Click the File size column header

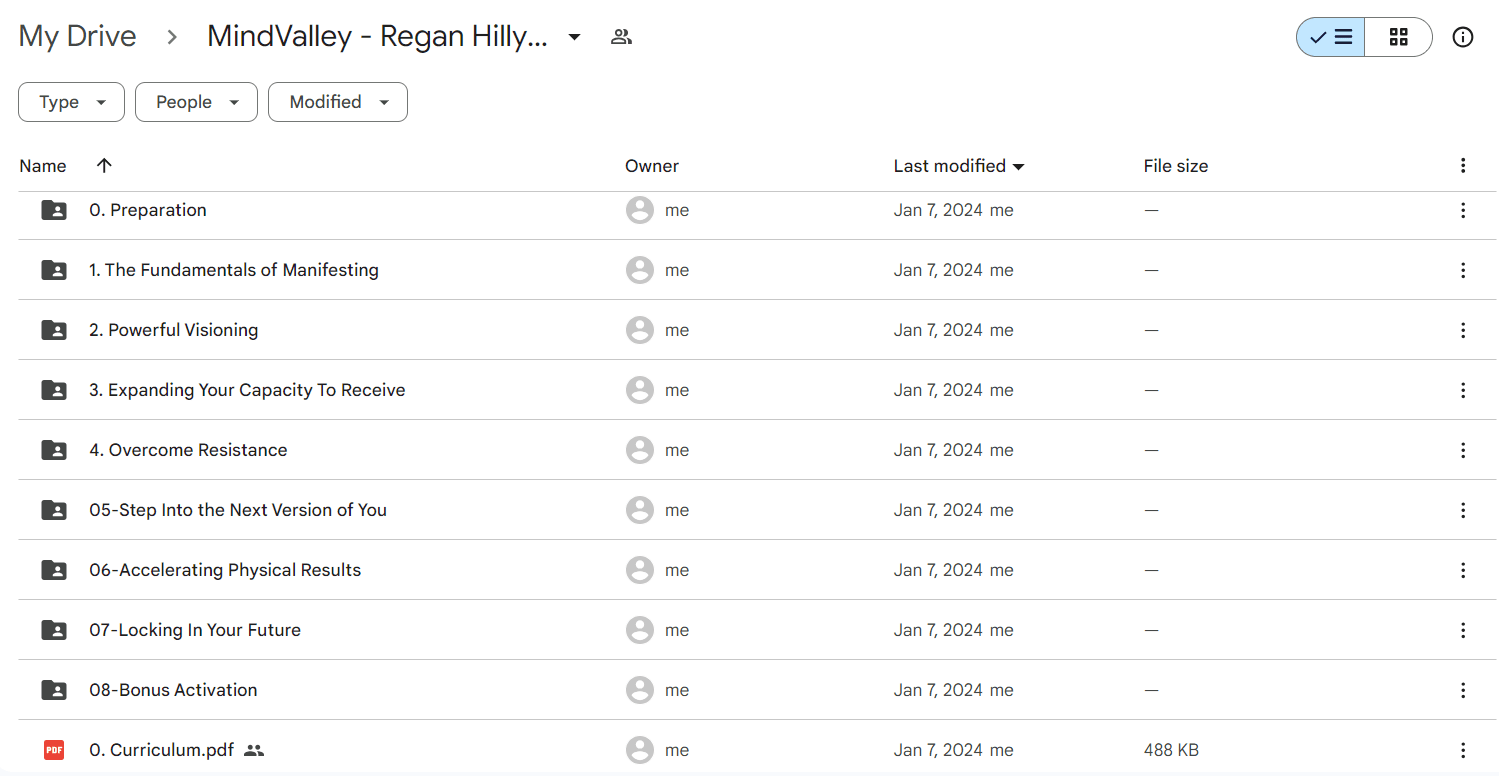coord(1176,166)
